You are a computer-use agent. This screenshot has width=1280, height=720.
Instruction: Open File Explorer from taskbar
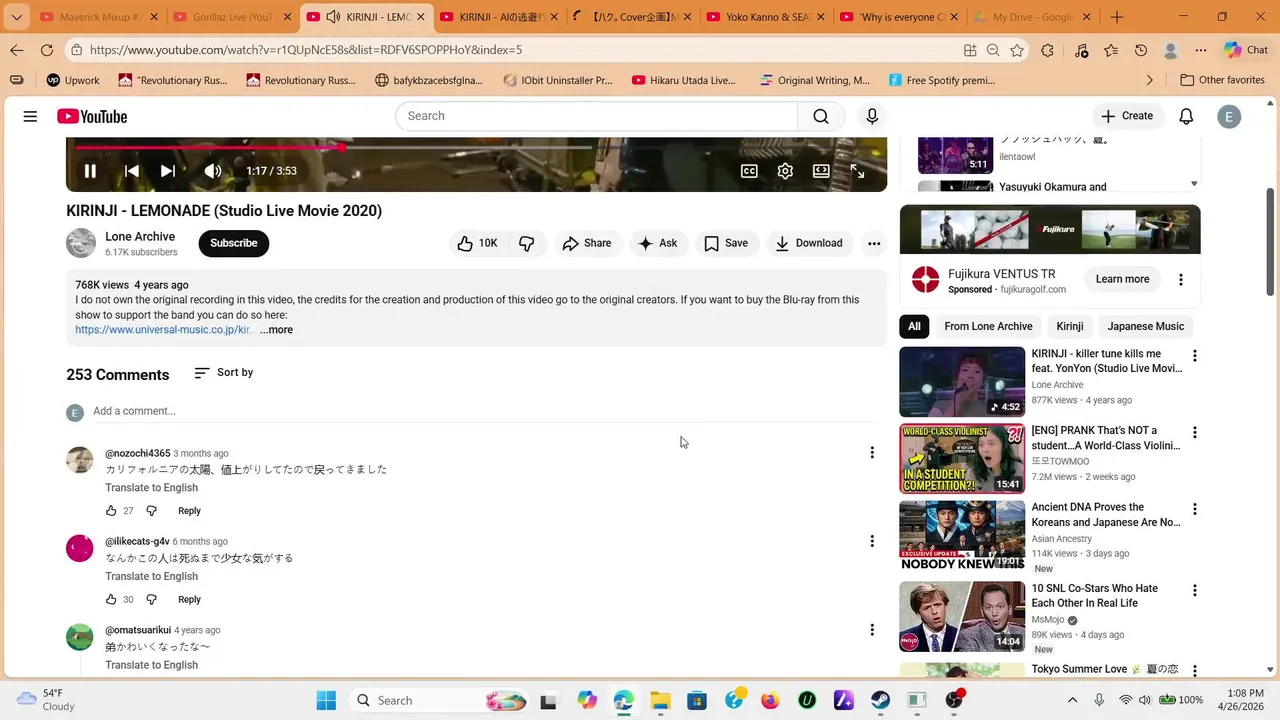tap(660, 700)
